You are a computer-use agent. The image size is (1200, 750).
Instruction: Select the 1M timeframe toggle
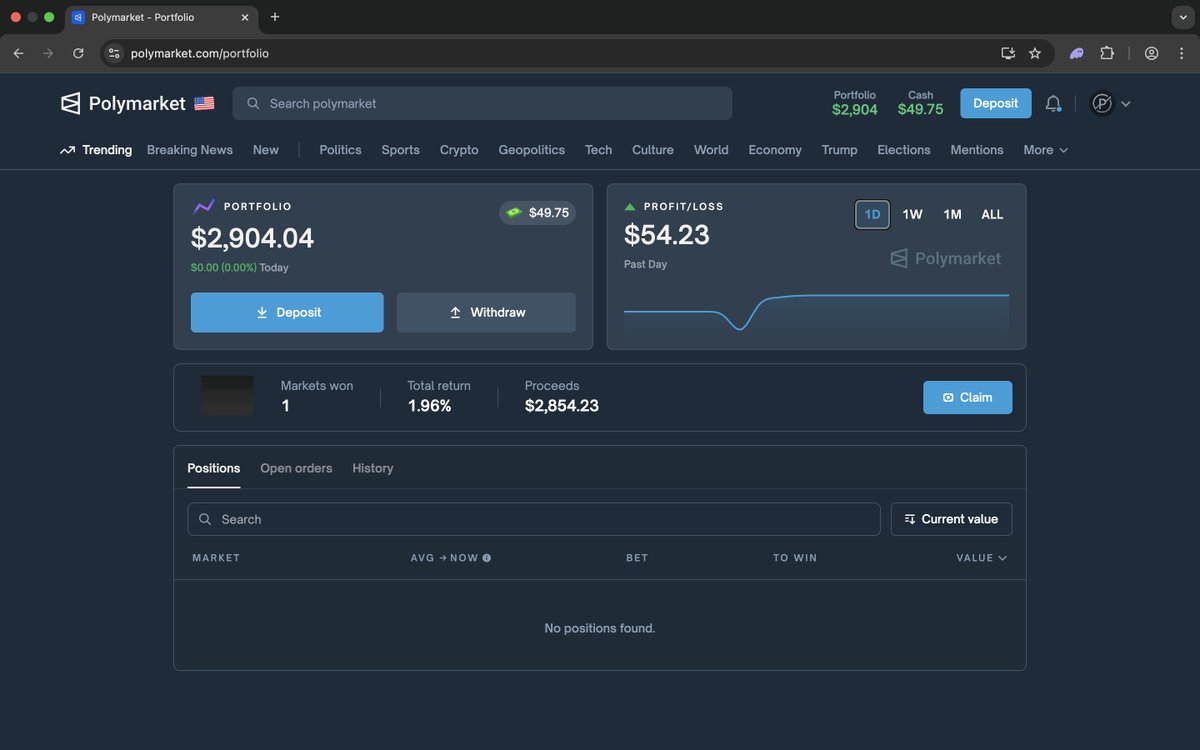point(951,214)
